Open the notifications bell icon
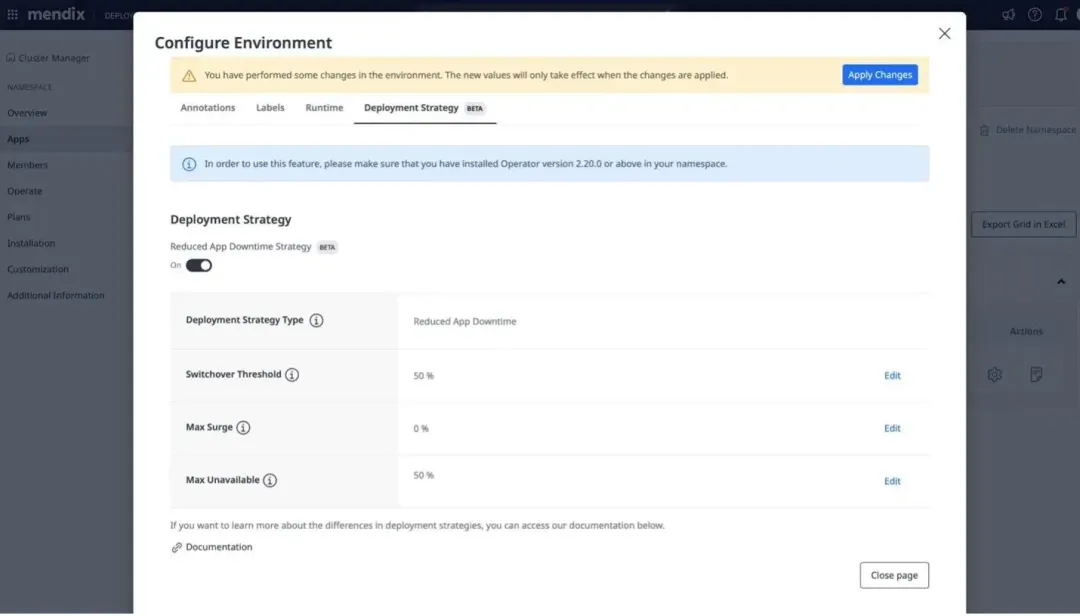The image size is (1080, 616). [x=1061, y=14]
